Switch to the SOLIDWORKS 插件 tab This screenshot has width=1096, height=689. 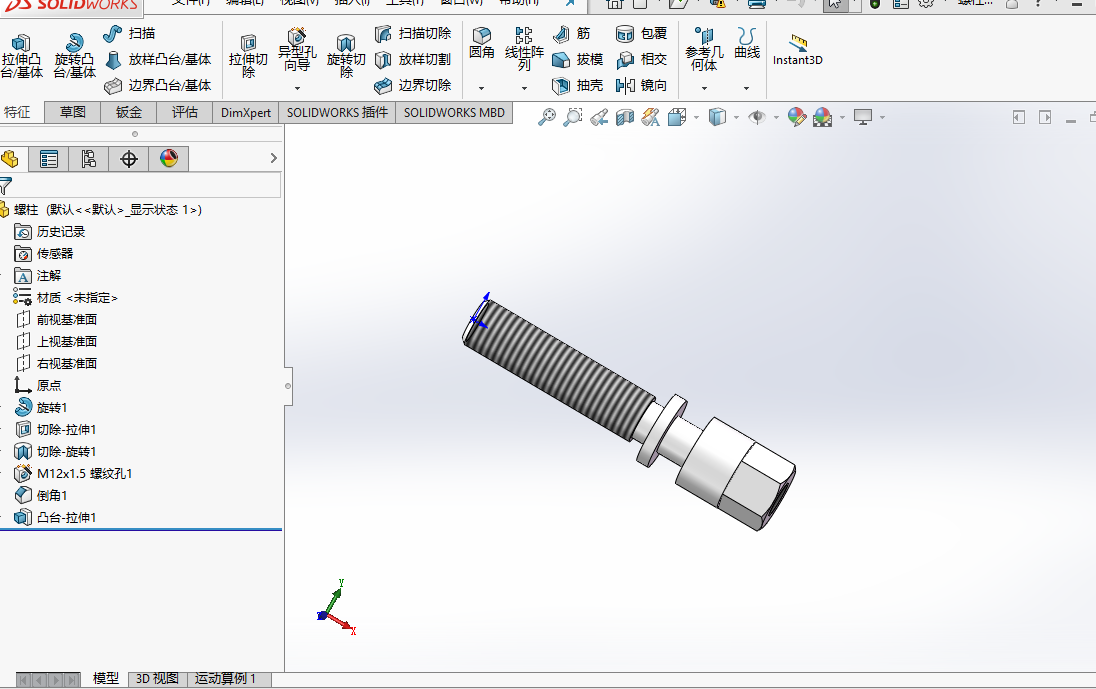[x=337, y=113]
